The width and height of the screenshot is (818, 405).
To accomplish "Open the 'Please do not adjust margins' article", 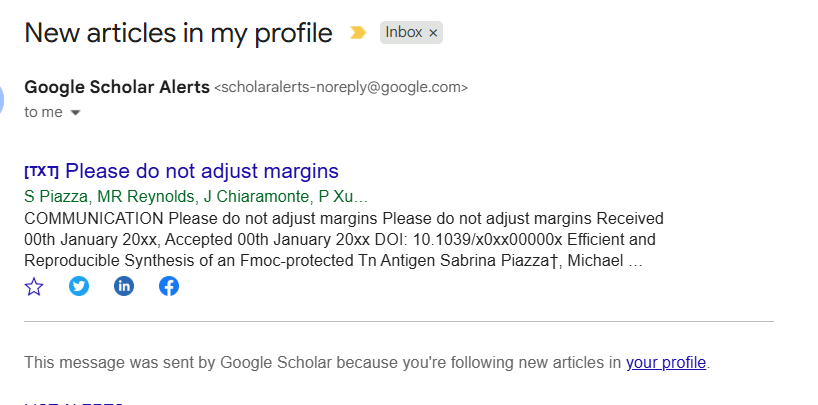I will pos(202,171).
